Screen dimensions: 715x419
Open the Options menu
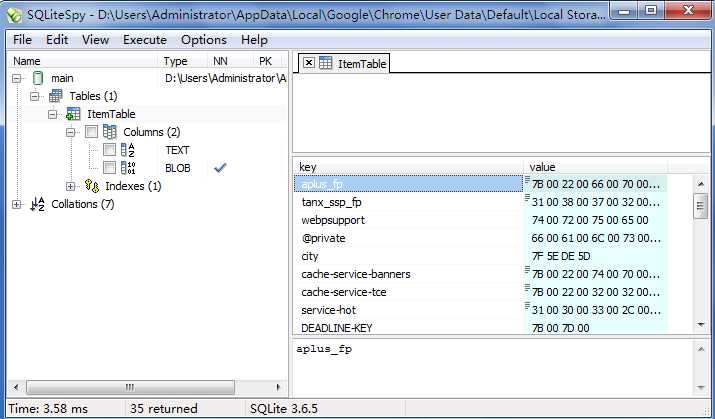[x=204, y=40]
